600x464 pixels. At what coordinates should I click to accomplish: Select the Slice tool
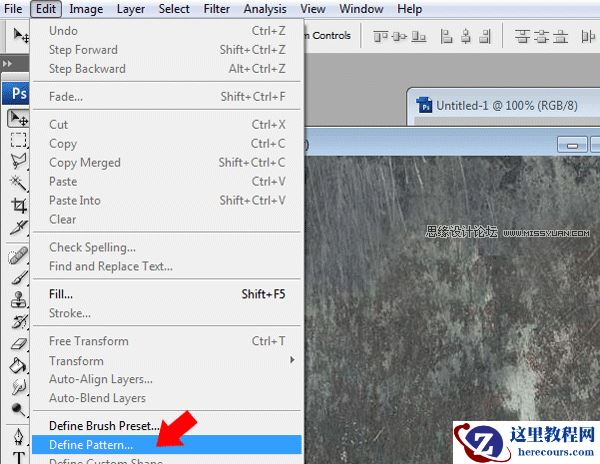point(18,228)
